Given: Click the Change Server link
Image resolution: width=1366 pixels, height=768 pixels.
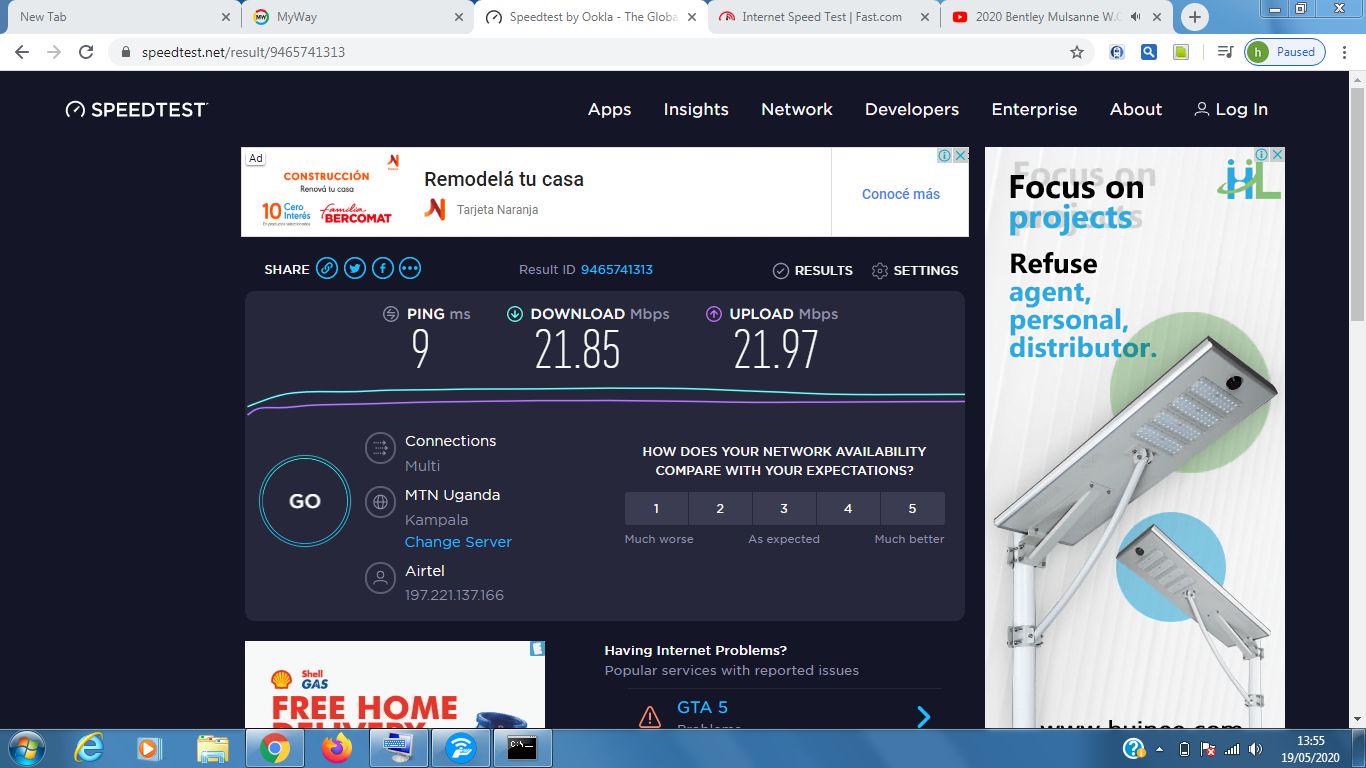Looking at the screenshot, I should (x=458, y=542).
